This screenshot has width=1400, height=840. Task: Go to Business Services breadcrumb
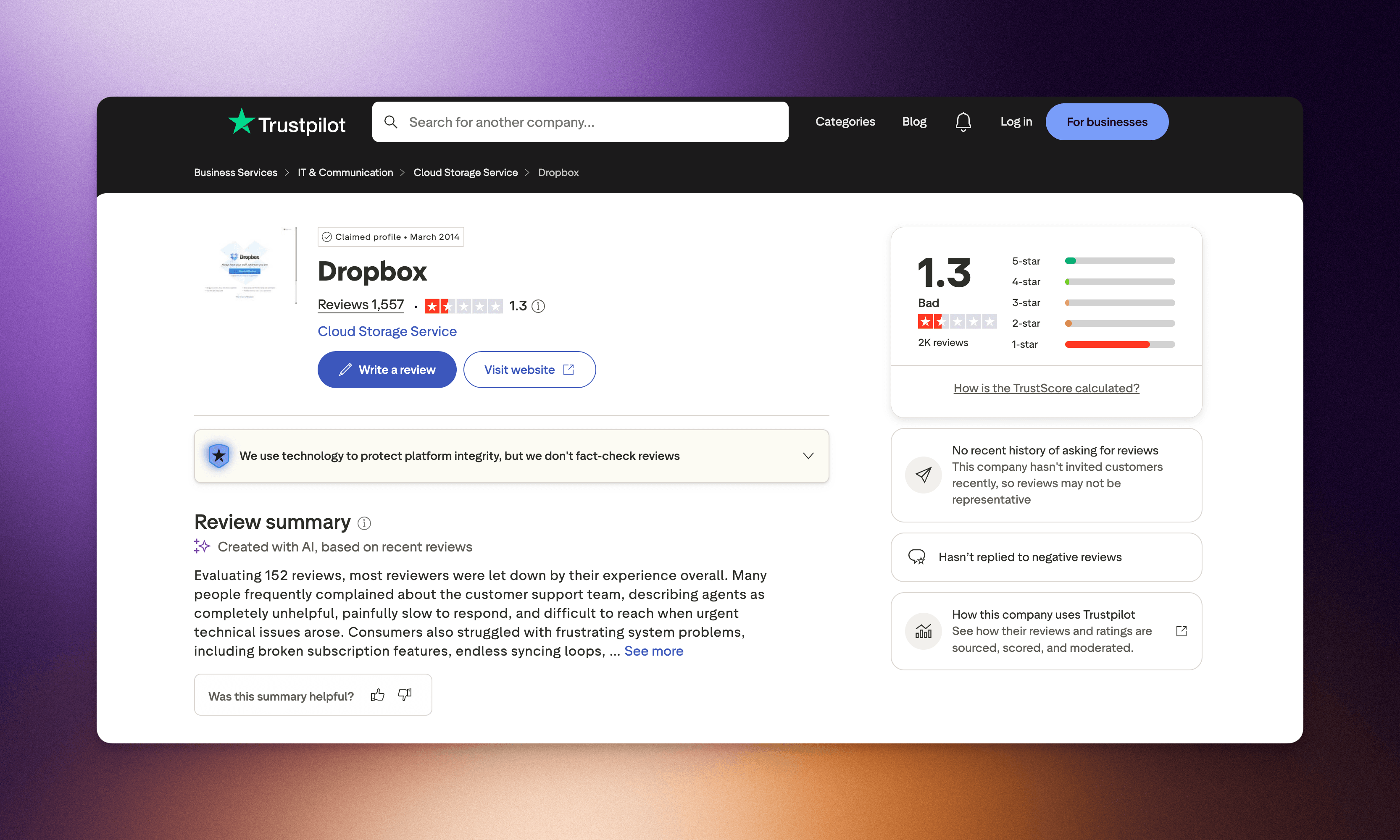[x=235, y=173]
